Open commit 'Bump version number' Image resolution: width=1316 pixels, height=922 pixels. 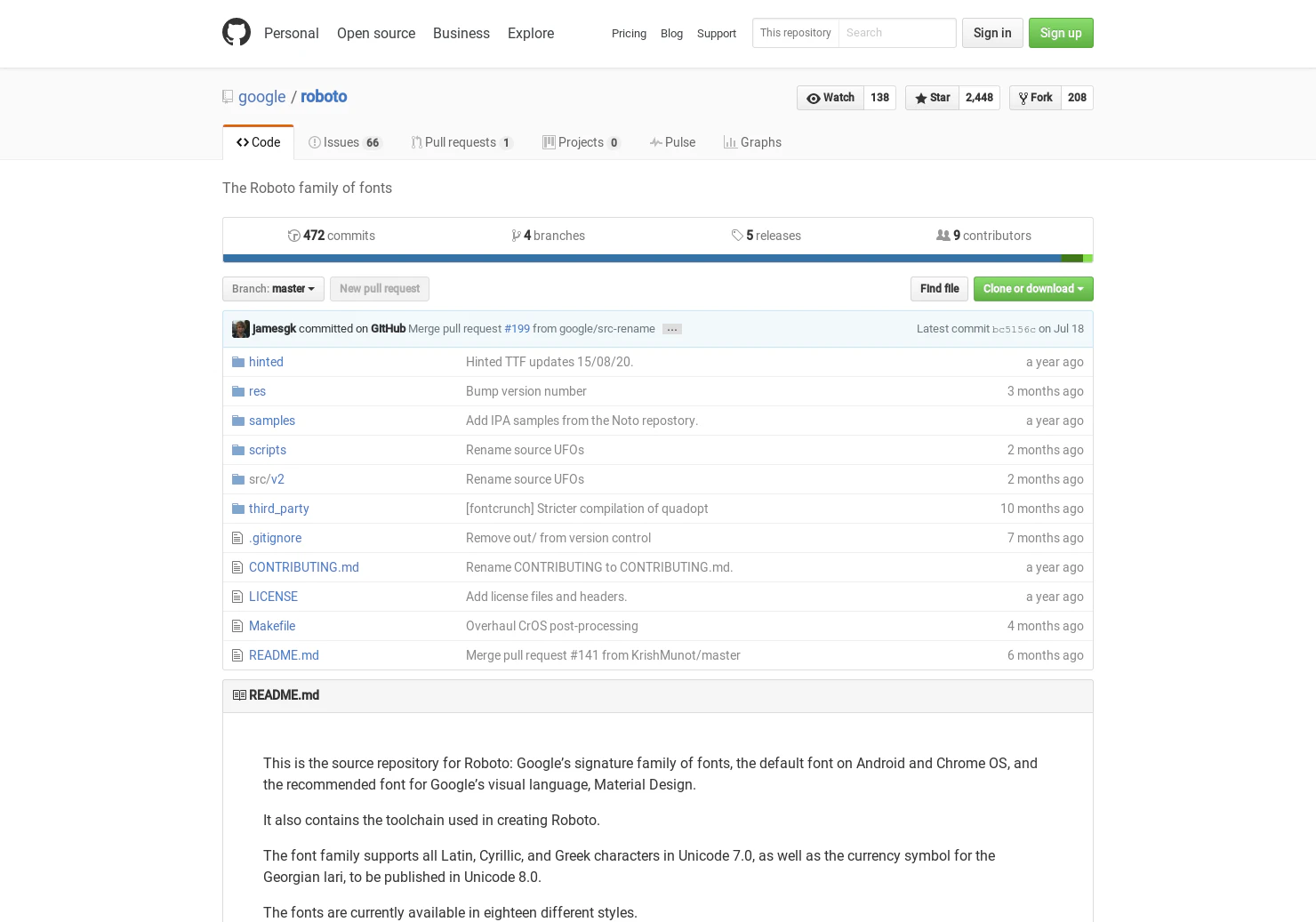(x=526, y=391)
